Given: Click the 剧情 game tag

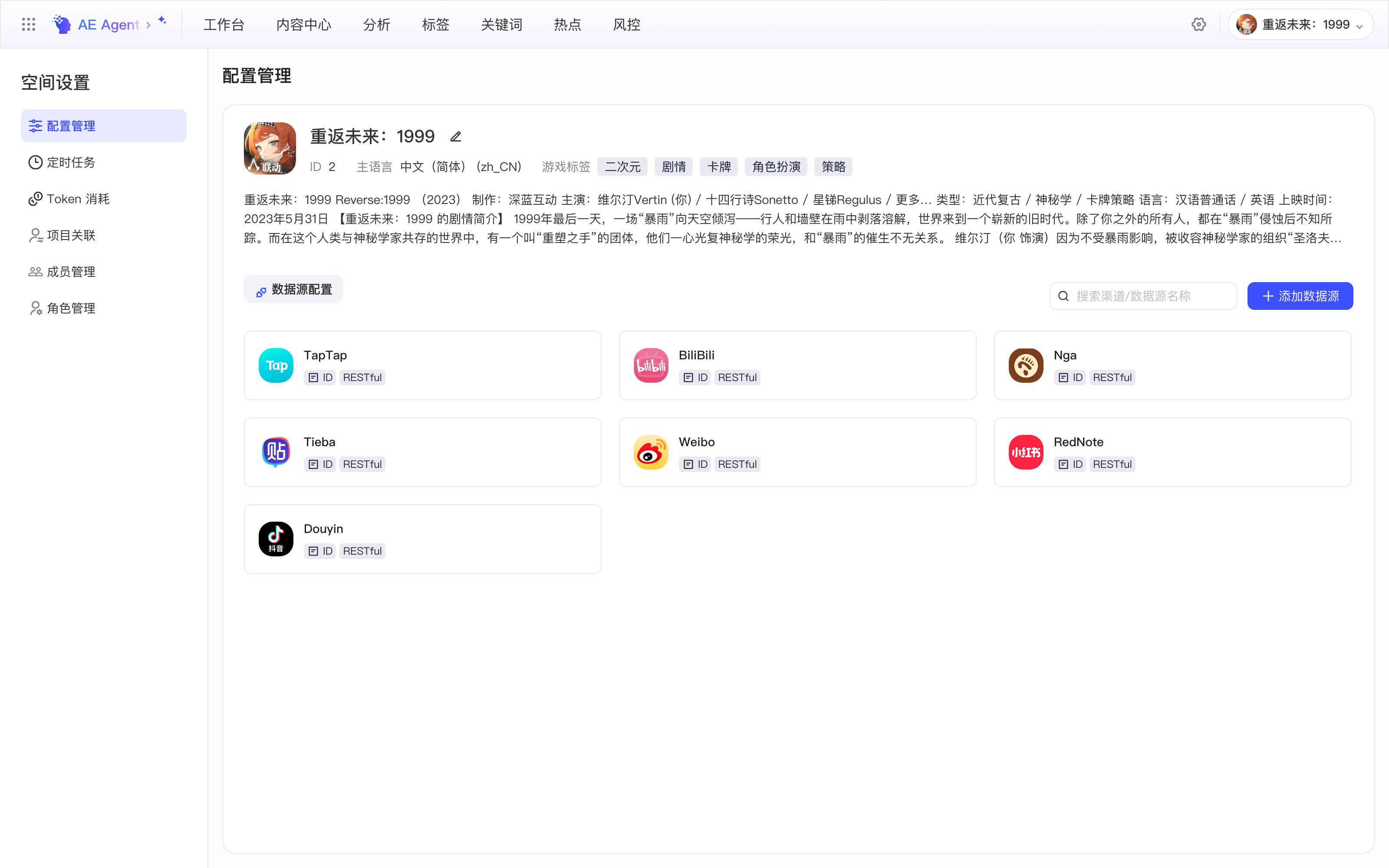Looking at the screenshot, I should tap(674, 167).
